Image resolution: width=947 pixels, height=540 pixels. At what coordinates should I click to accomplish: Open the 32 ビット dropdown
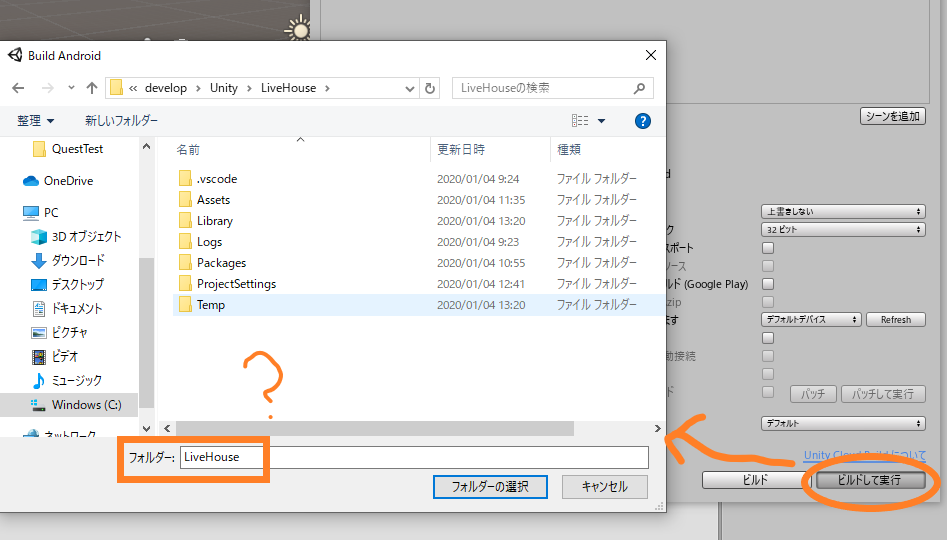tap(843, 230)
